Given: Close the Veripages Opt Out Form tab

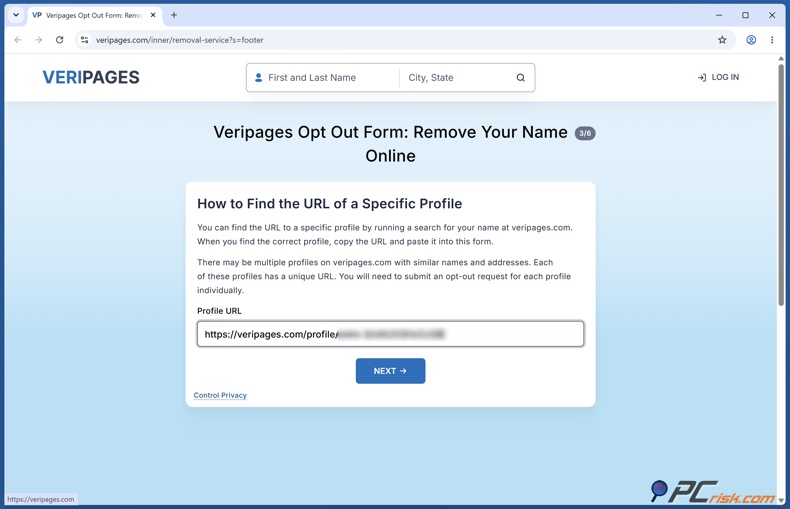Looking at the screenshot, I should click(153, 15).
